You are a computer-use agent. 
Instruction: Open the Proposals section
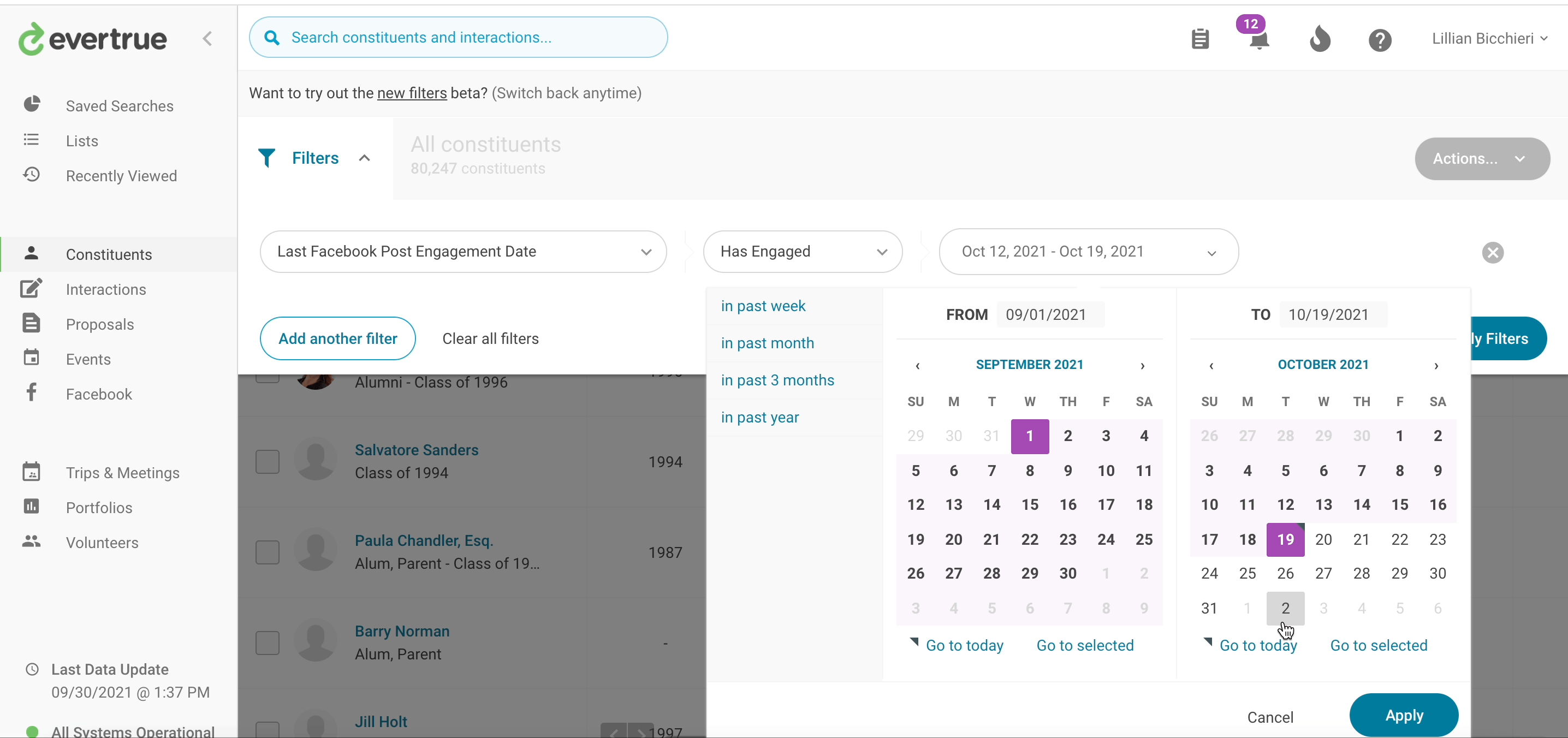(100, 324)
